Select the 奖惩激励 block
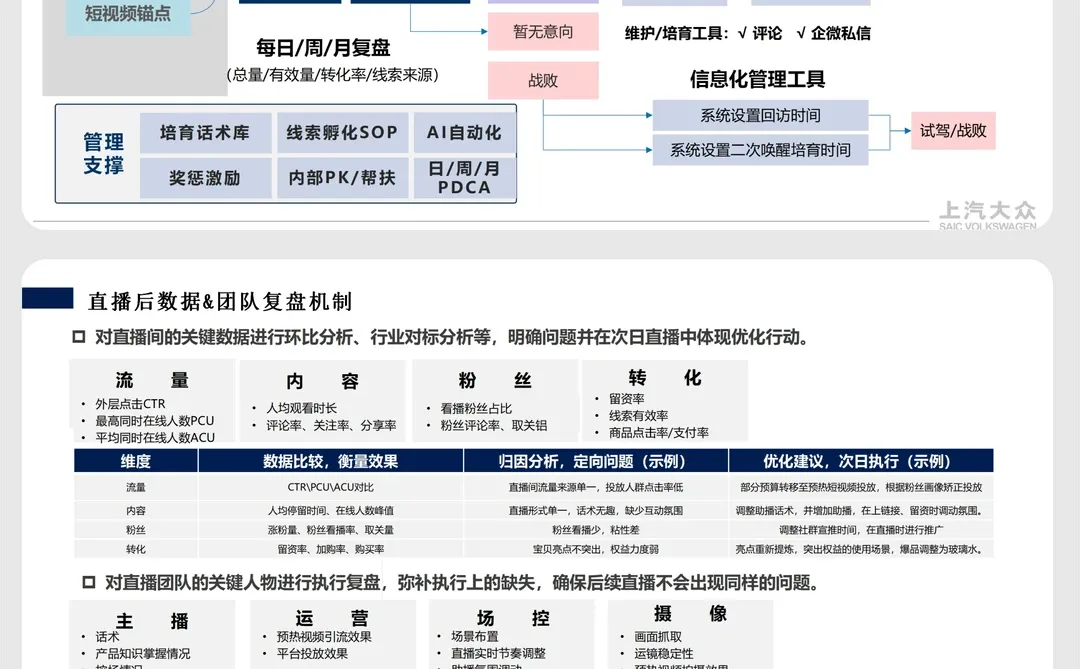 pyautogui.click(x=204, y=178)
